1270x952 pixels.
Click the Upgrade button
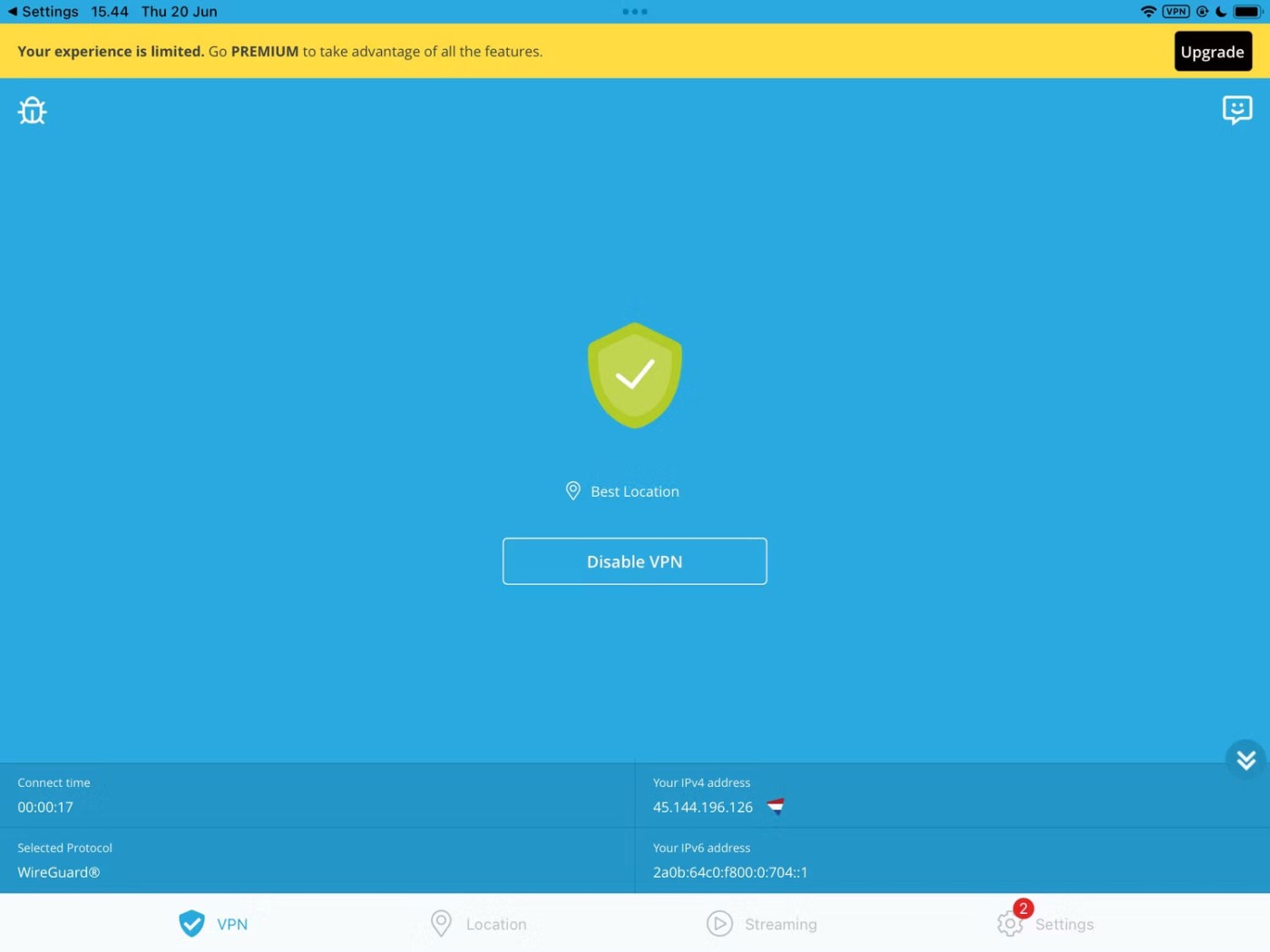(x=1212, y=52)
